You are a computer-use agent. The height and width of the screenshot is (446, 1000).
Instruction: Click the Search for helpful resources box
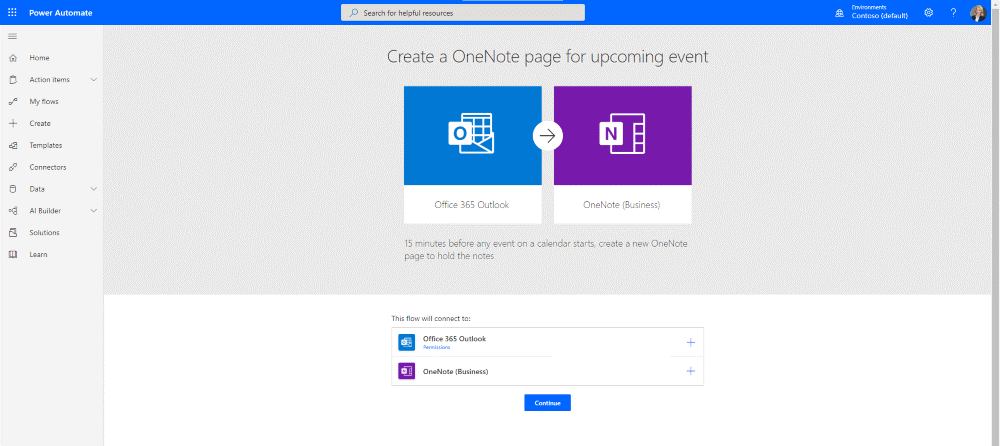point(463,12)
